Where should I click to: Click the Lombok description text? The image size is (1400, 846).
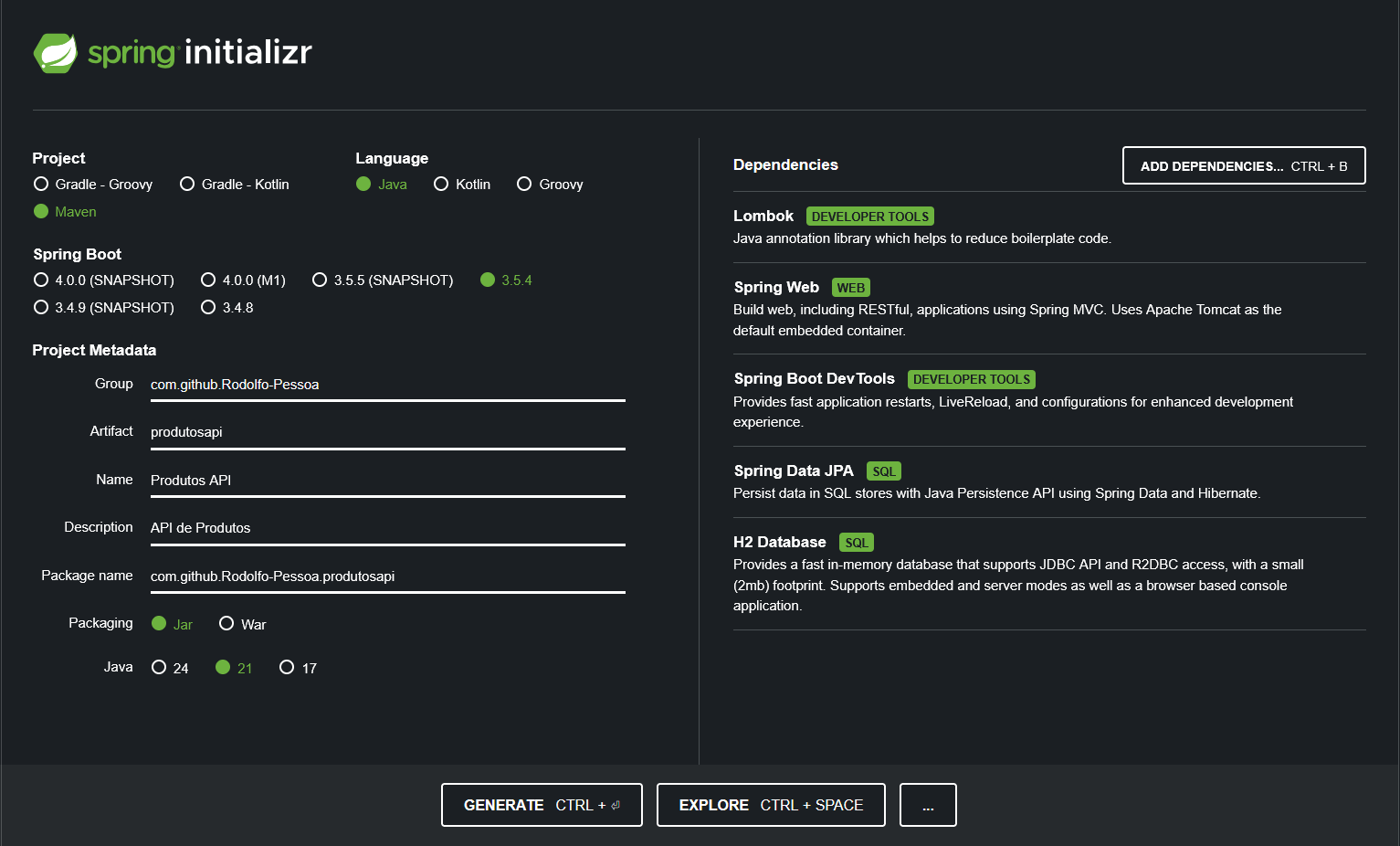point(922,238)
